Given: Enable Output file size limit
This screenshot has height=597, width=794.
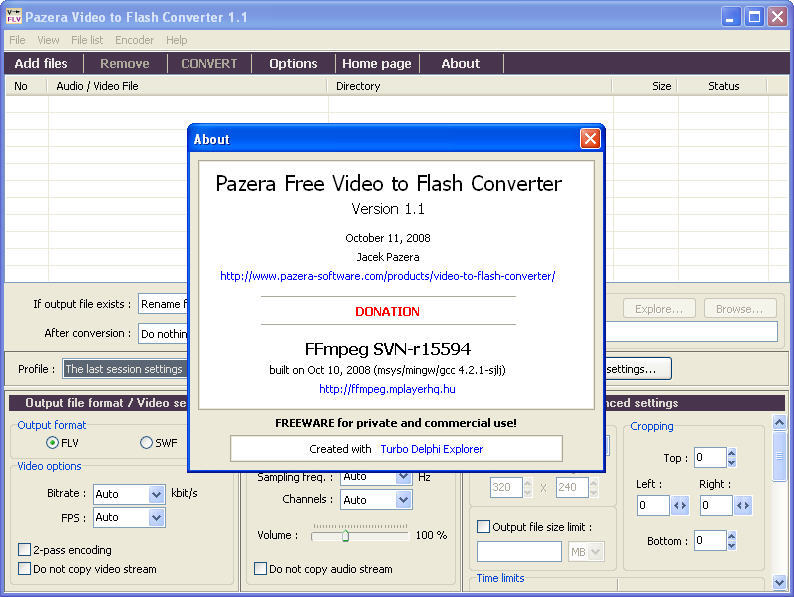Looking at the screenshot, I should [x=484, y=527].
